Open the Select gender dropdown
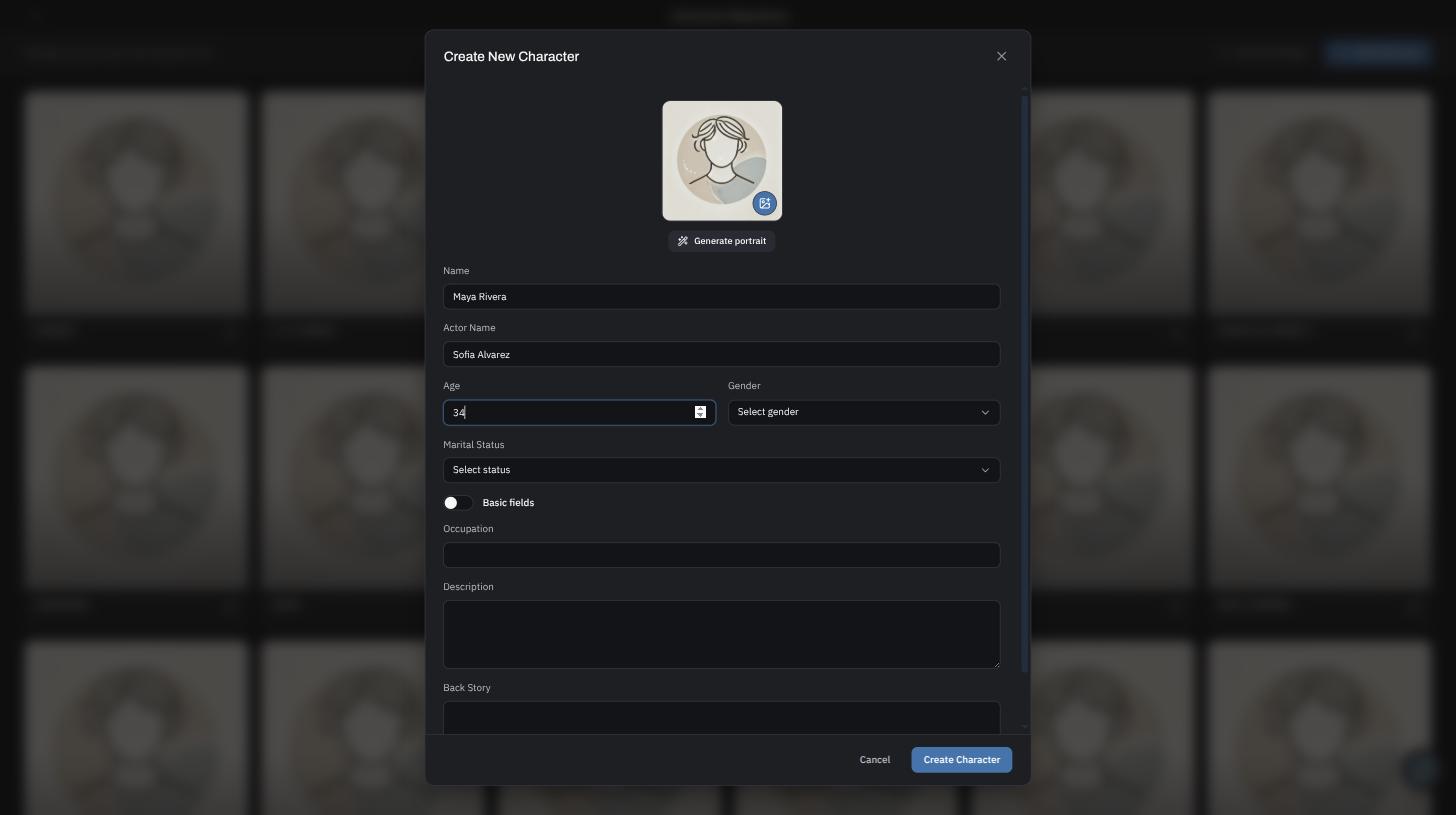 864,412
